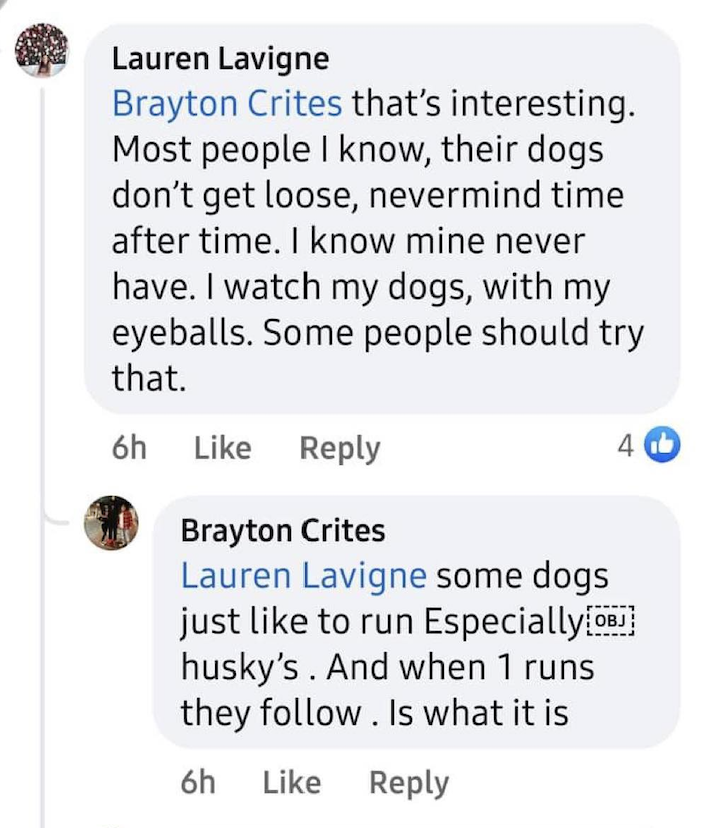The width and height of the screenshot is (704, 828).
Task: Open Lauren Lavigne's profile picture
Action: (x=43, y=51)
